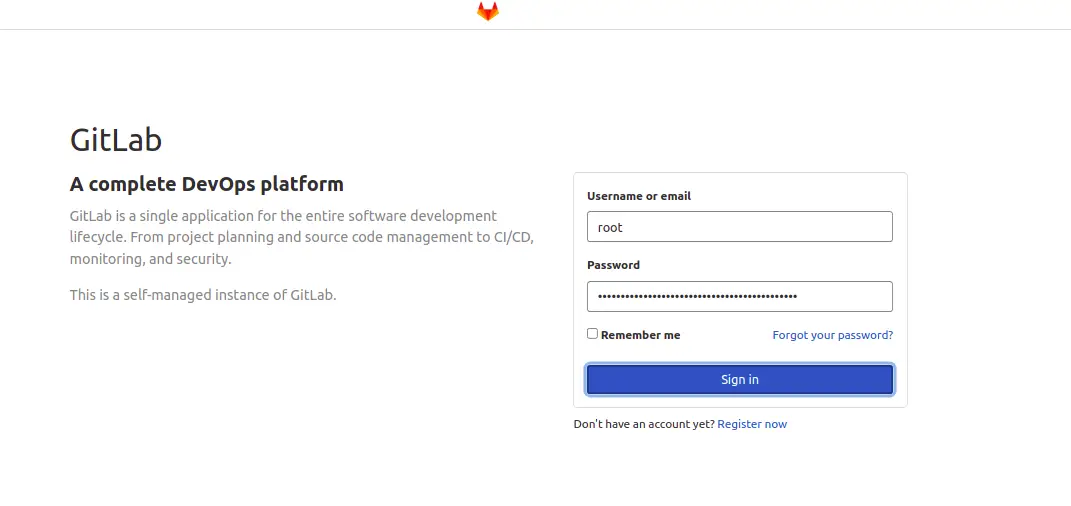The width and height of the screenshot is (1071, 506).
Task: Click the word lifecycle in description
Action: click(97, 238)
